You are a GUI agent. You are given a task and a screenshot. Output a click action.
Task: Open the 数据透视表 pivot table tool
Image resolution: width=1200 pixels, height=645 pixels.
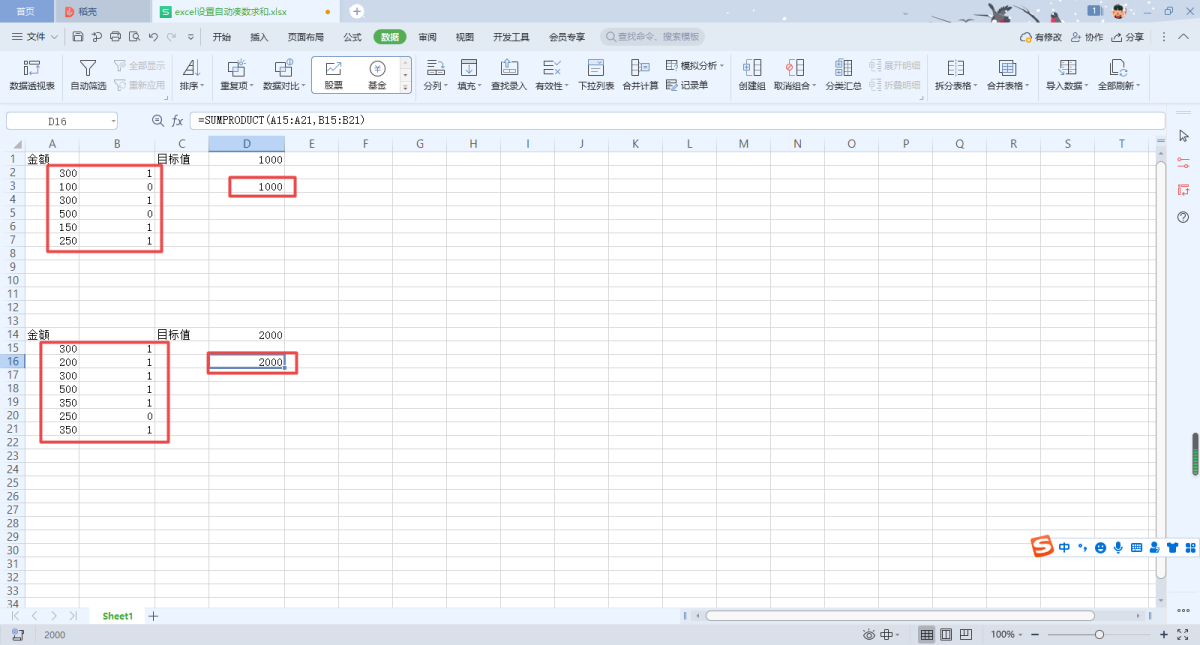click(x=32, y=74)
